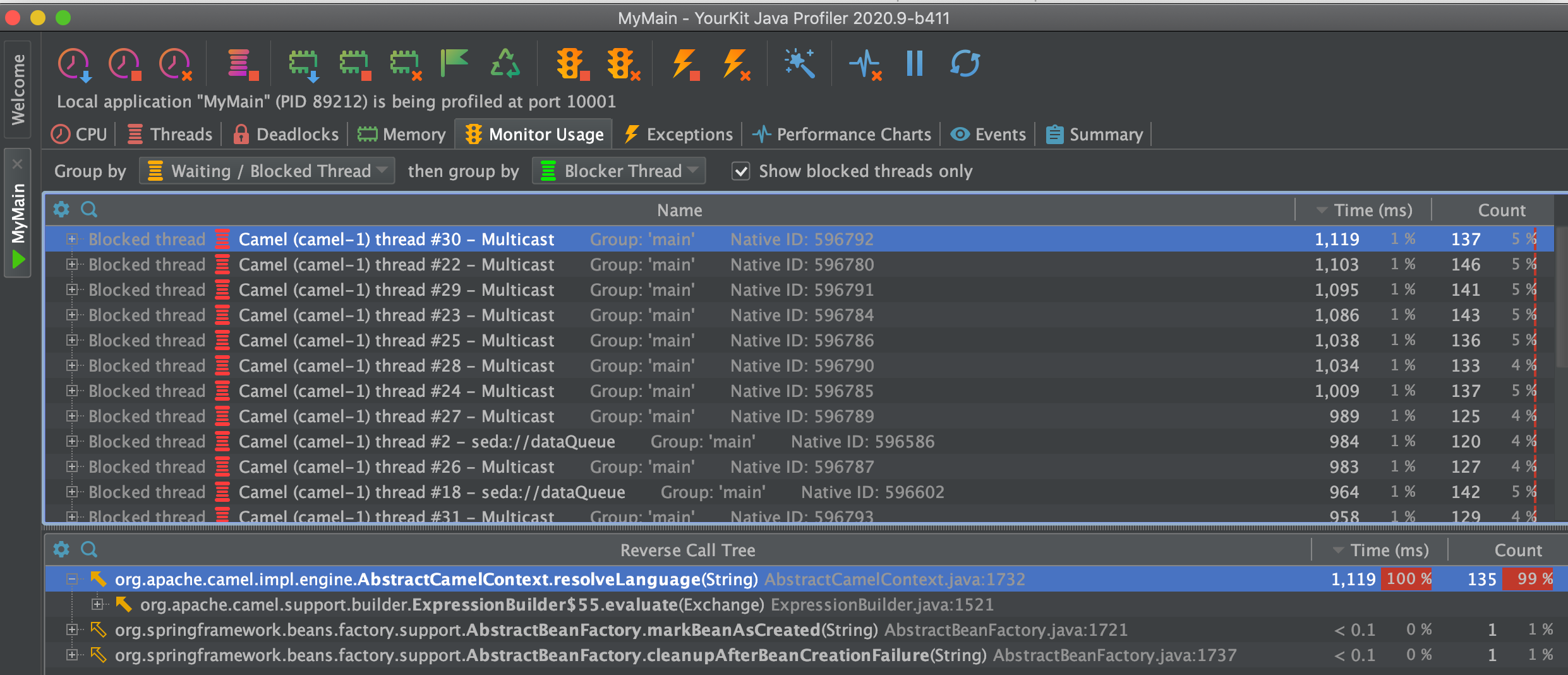Click the refresh arrows toolbar icon

pos(965,64)
